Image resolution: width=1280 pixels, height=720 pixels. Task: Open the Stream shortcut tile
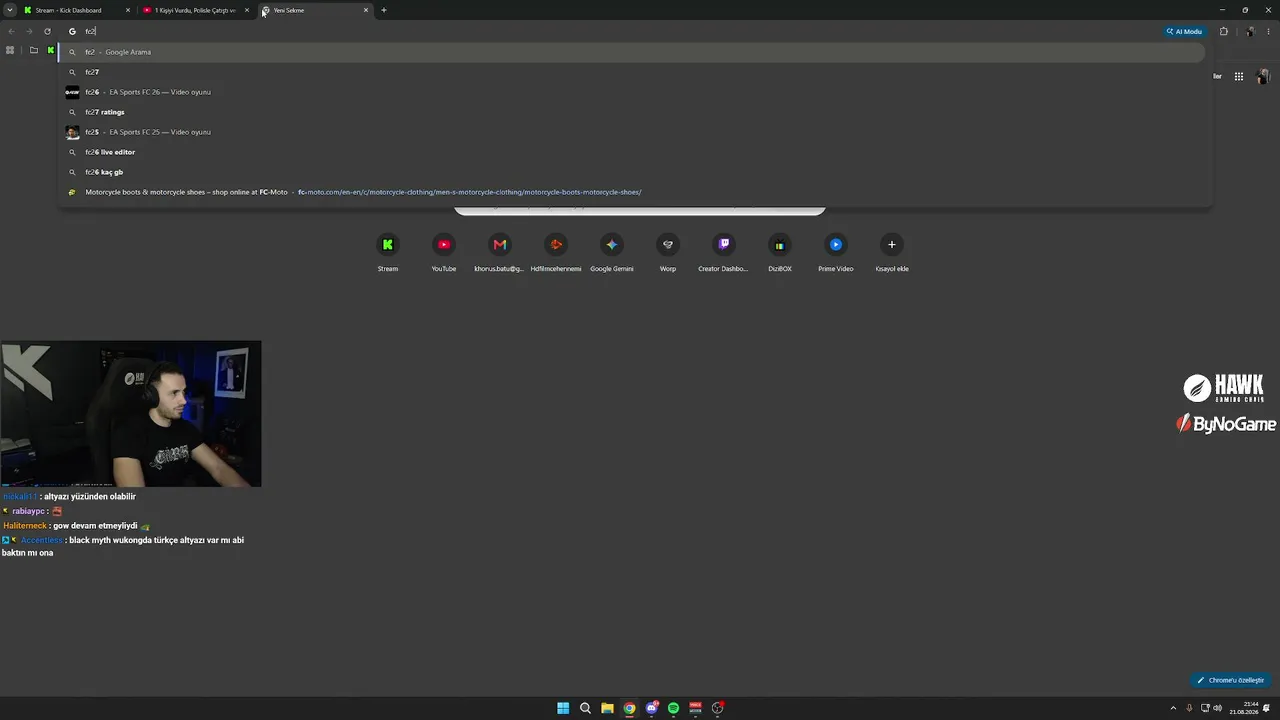coord(388,252)
